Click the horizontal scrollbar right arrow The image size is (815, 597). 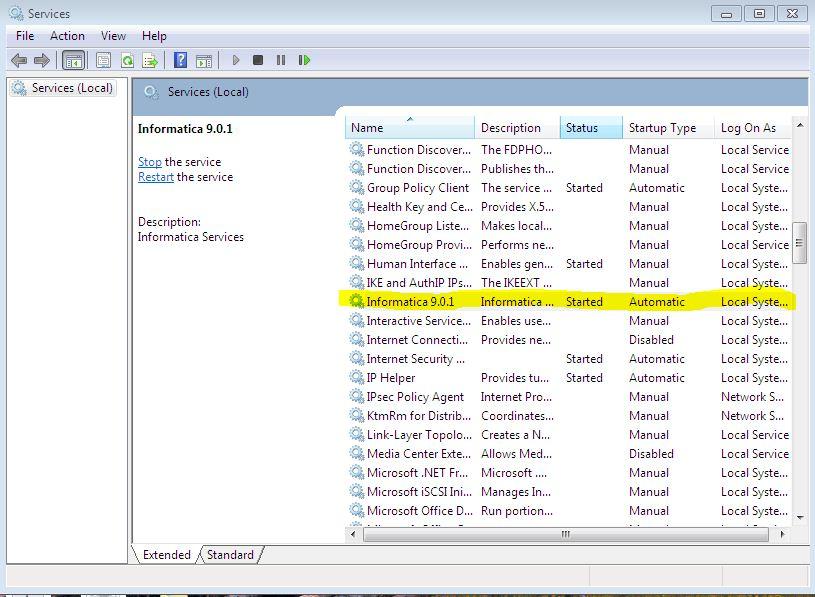[783, 534]
